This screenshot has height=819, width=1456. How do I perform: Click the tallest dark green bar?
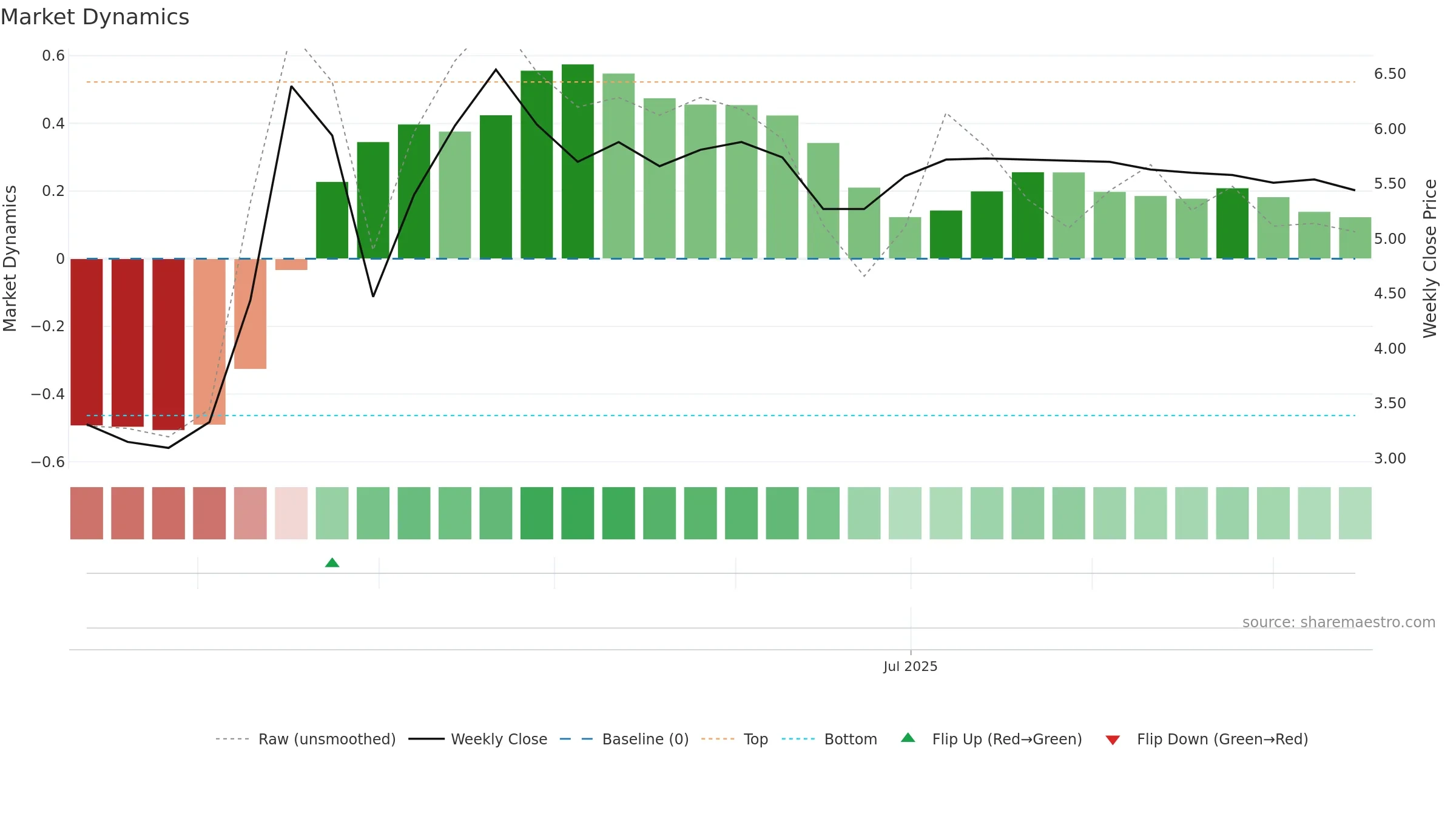tap(578, 161)
